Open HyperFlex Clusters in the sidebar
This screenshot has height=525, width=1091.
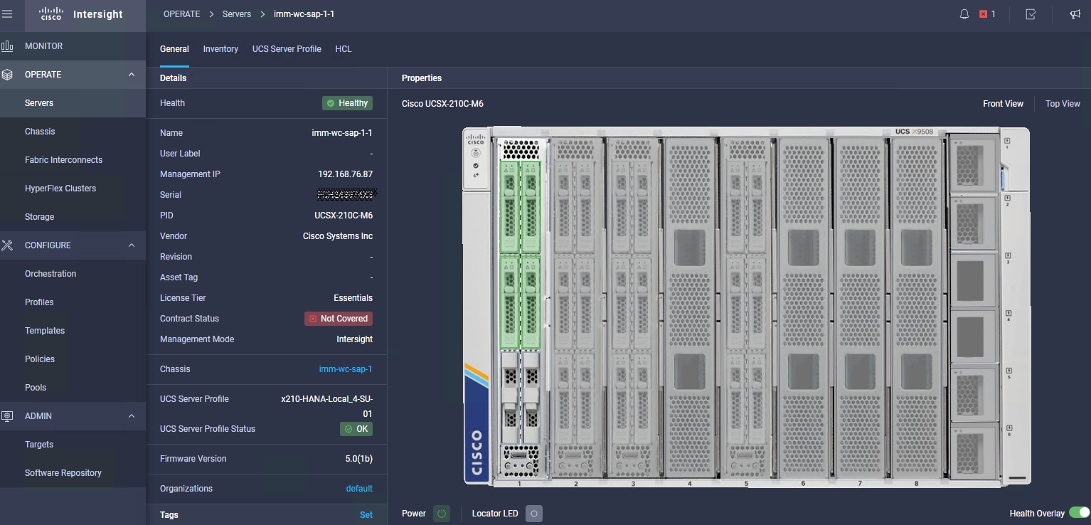click(61, 188)
